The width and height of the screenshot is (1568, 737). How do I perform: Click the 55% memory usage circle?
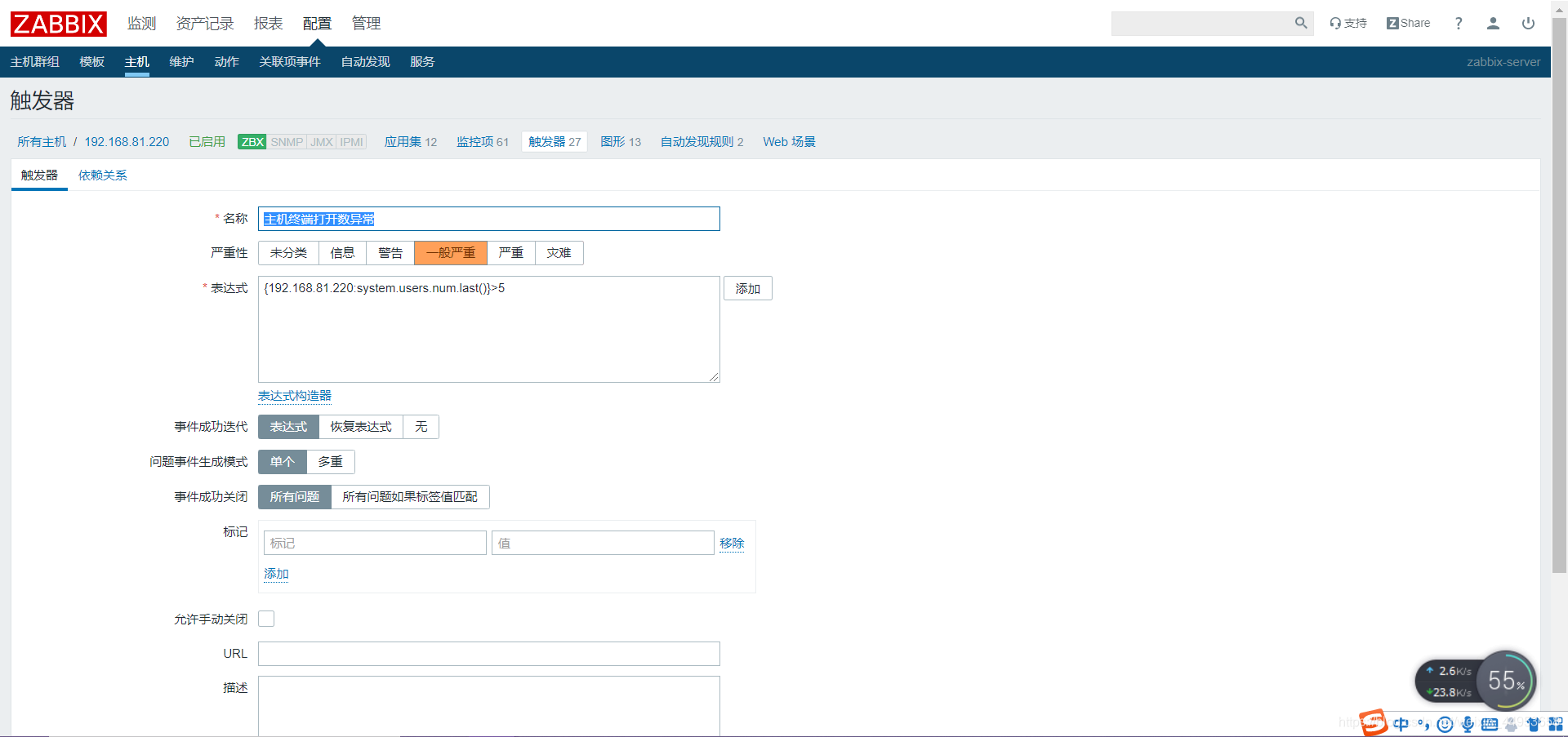click(x=1506, y=681)
